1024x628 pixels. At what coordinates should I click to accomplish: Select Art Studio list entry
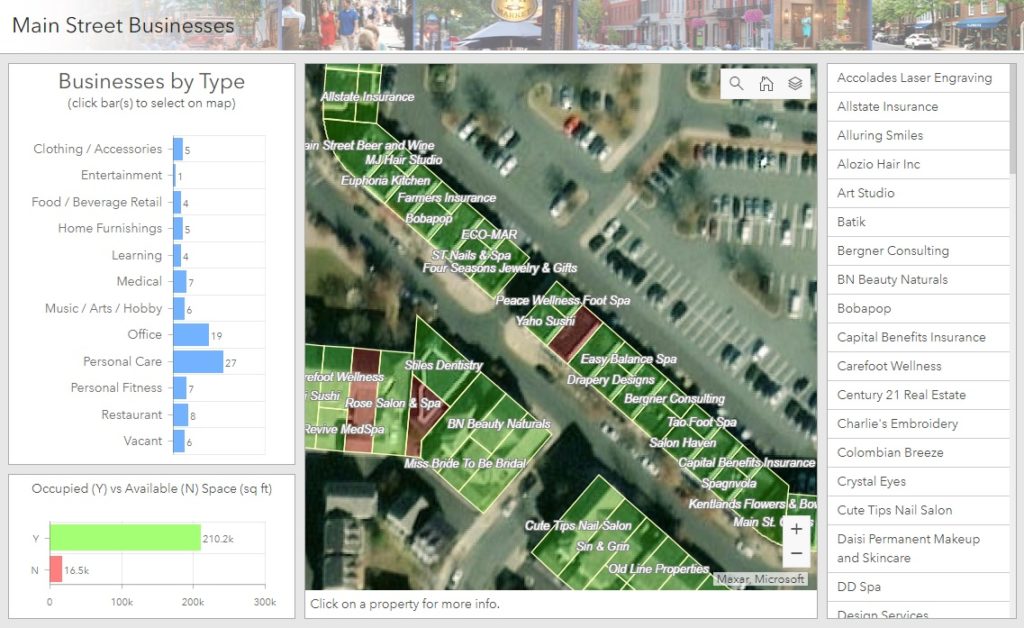click(x=918, y=193)
